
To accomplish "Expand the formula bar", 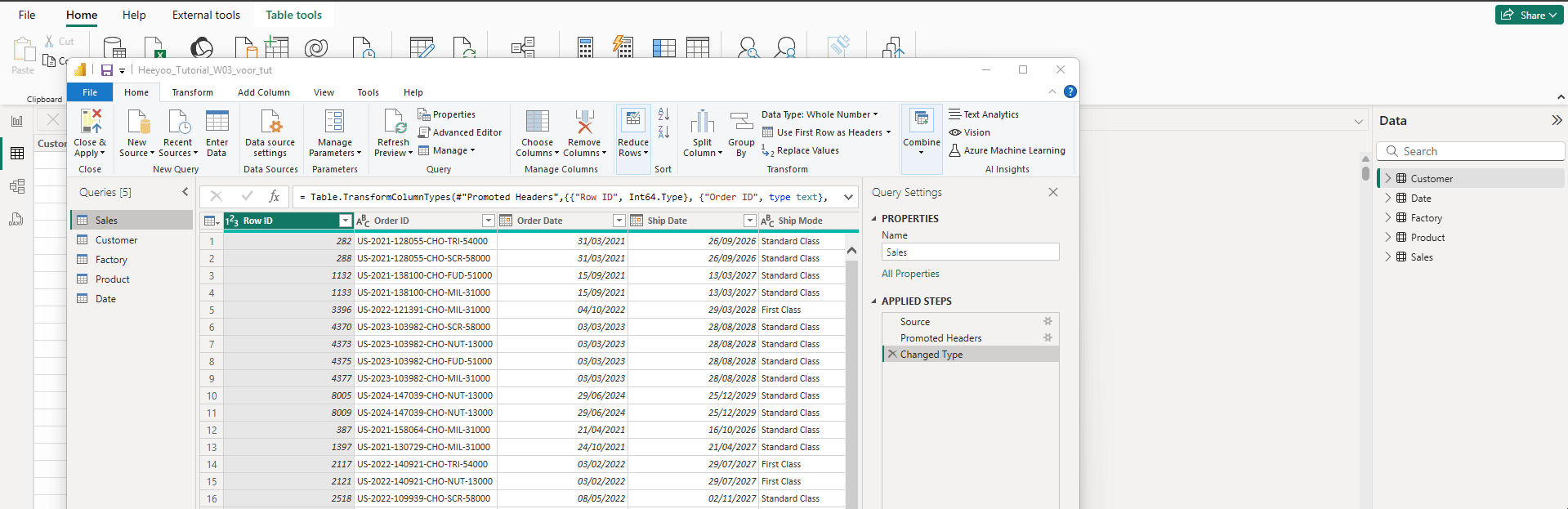I will coord(848,197).
